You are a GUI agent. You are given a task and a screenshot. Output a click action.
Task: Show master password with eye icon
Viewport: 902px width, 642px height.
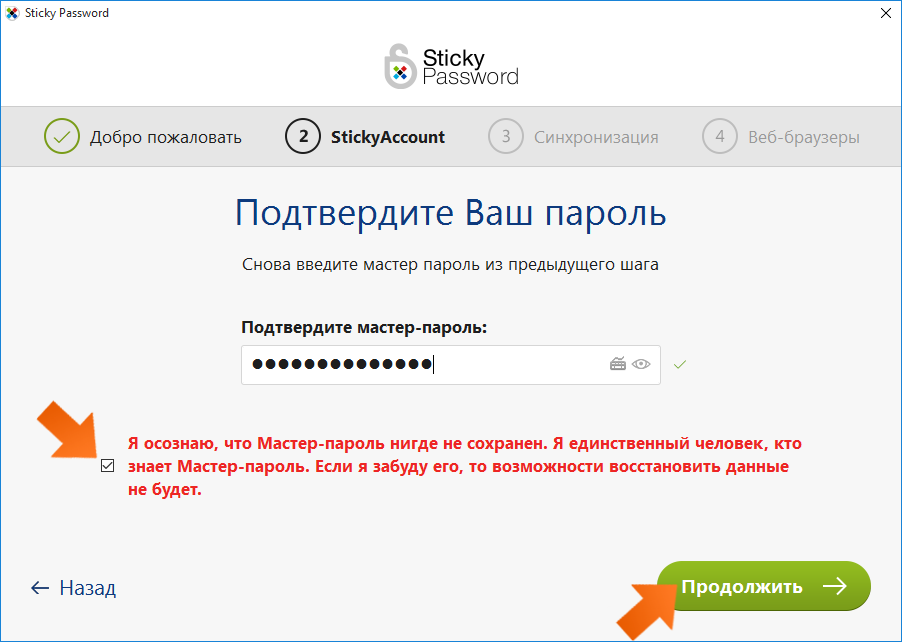(x=641, y=364)
